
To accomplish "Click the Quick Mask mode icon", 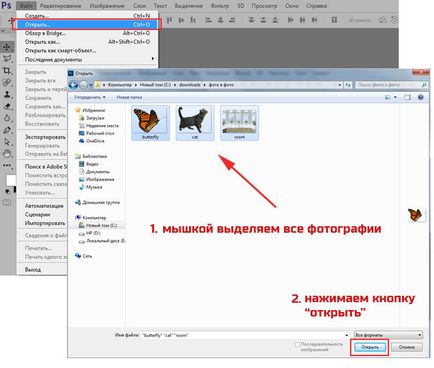I will tap(7, 202).
